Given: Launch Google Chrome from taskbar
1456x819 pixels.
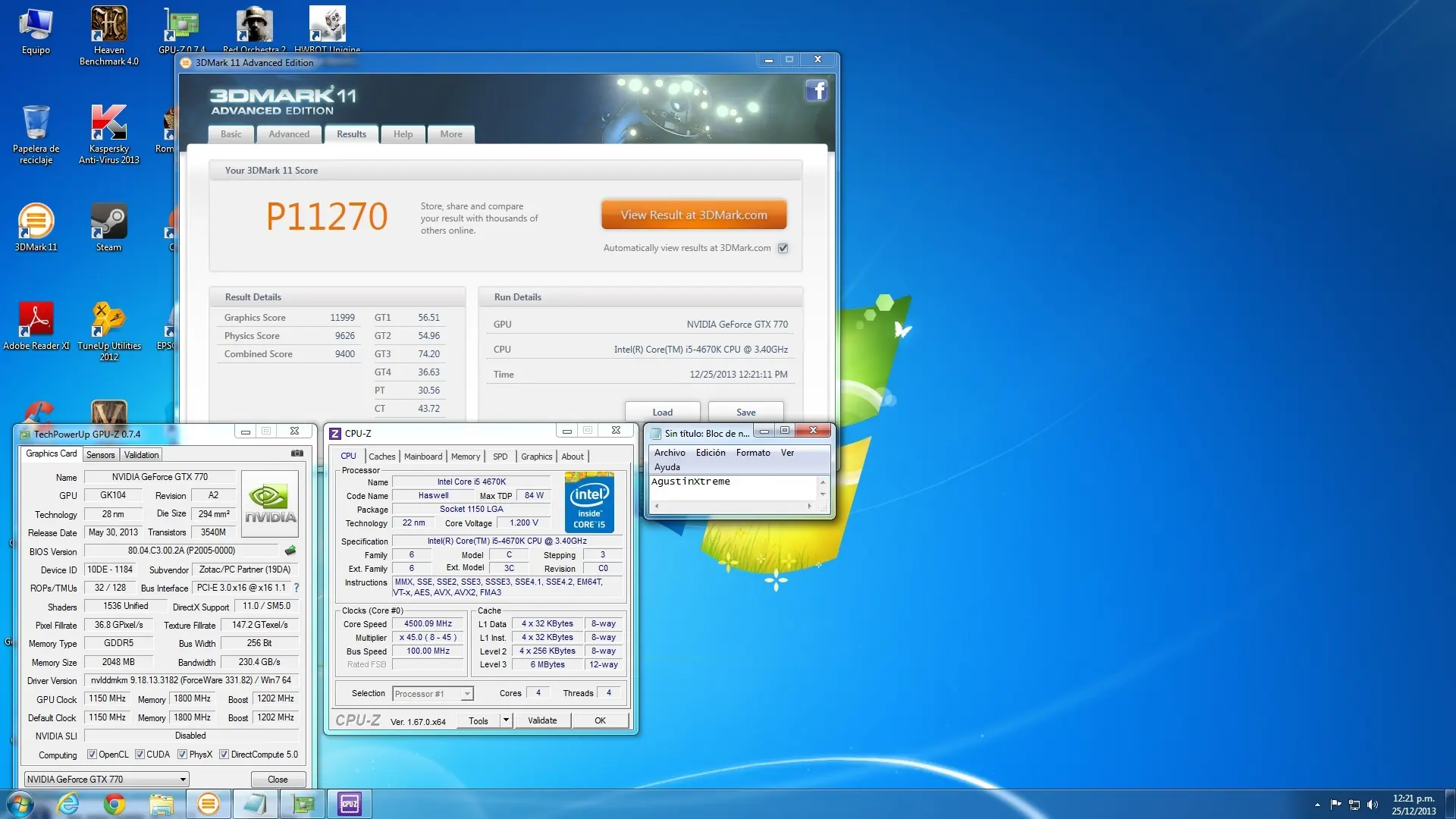Looking at the screenshot, I should [115, 804].
